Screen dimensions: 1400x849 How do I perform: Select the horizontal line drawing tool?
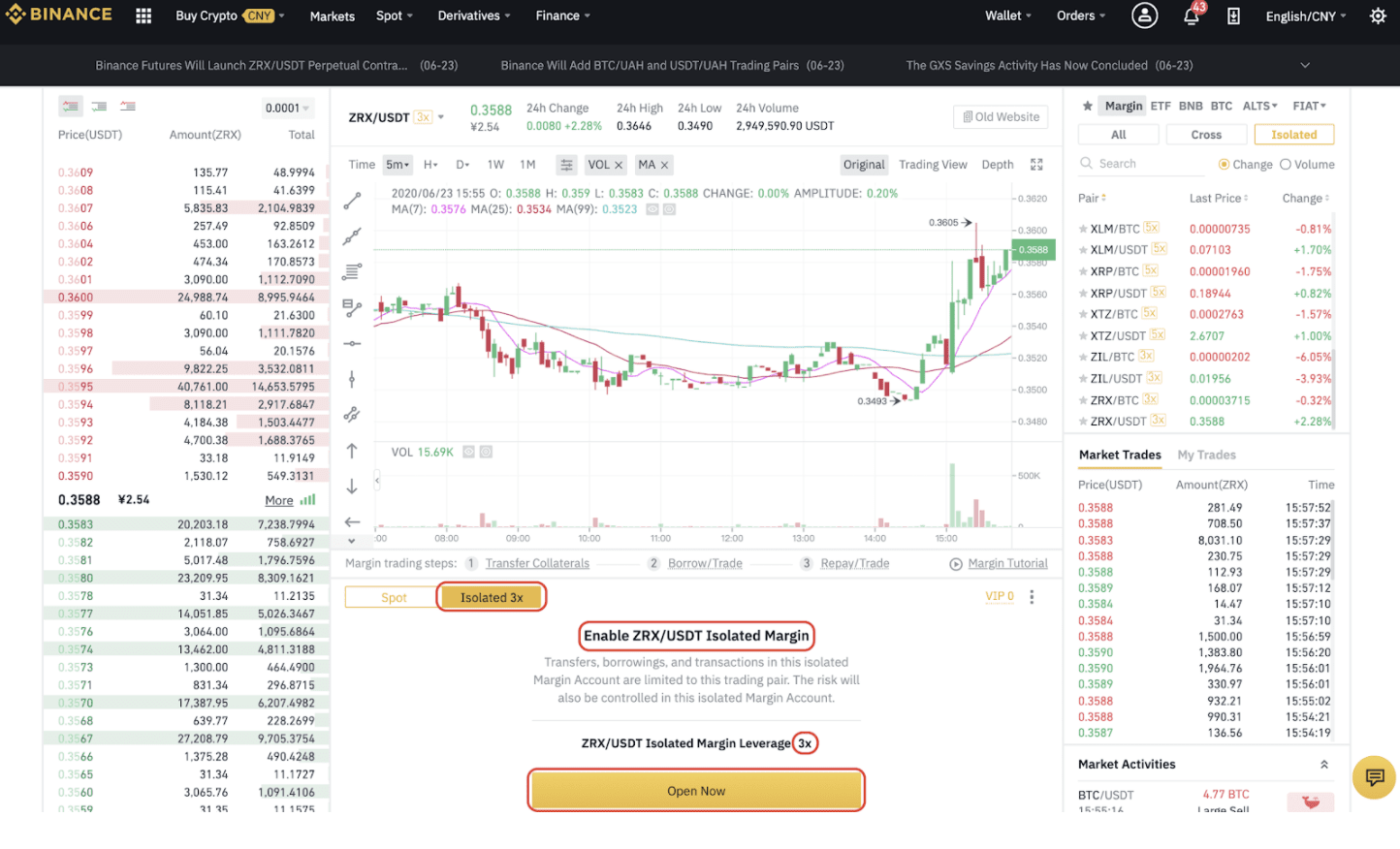pyautogui.click(x=352, y=343)
